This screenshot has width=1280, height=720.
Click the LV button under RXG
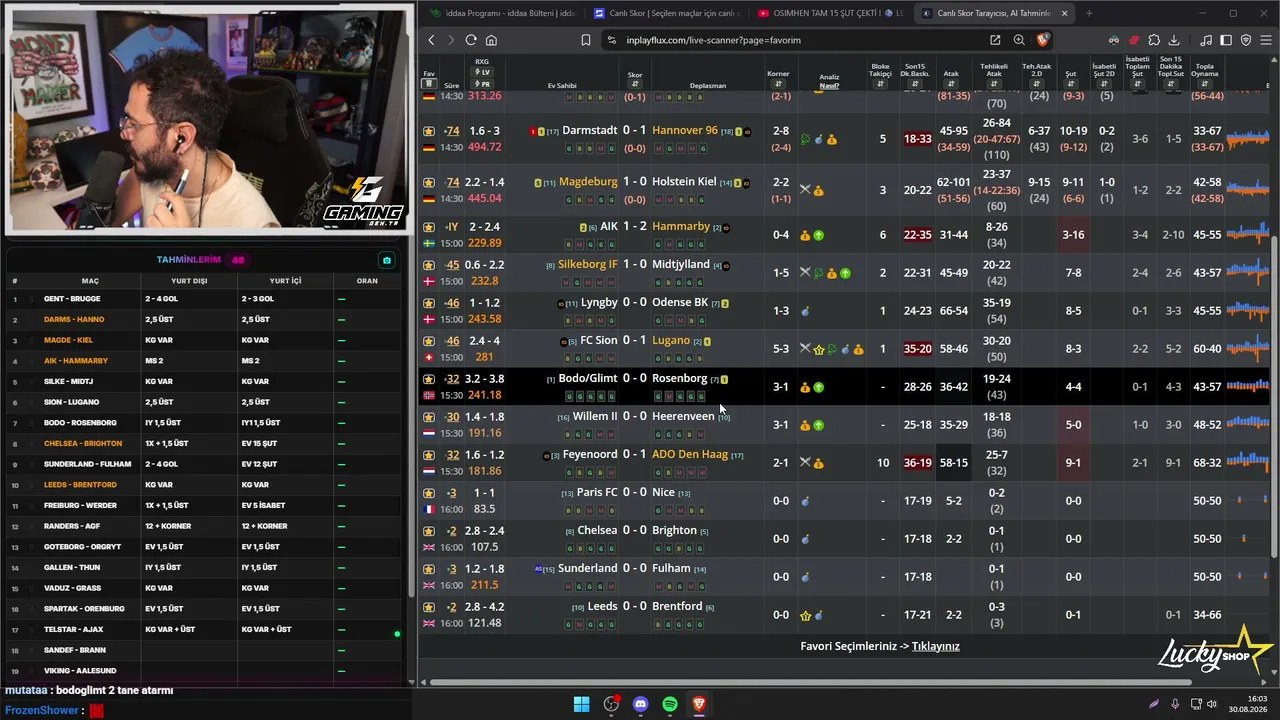click(483, 73)
